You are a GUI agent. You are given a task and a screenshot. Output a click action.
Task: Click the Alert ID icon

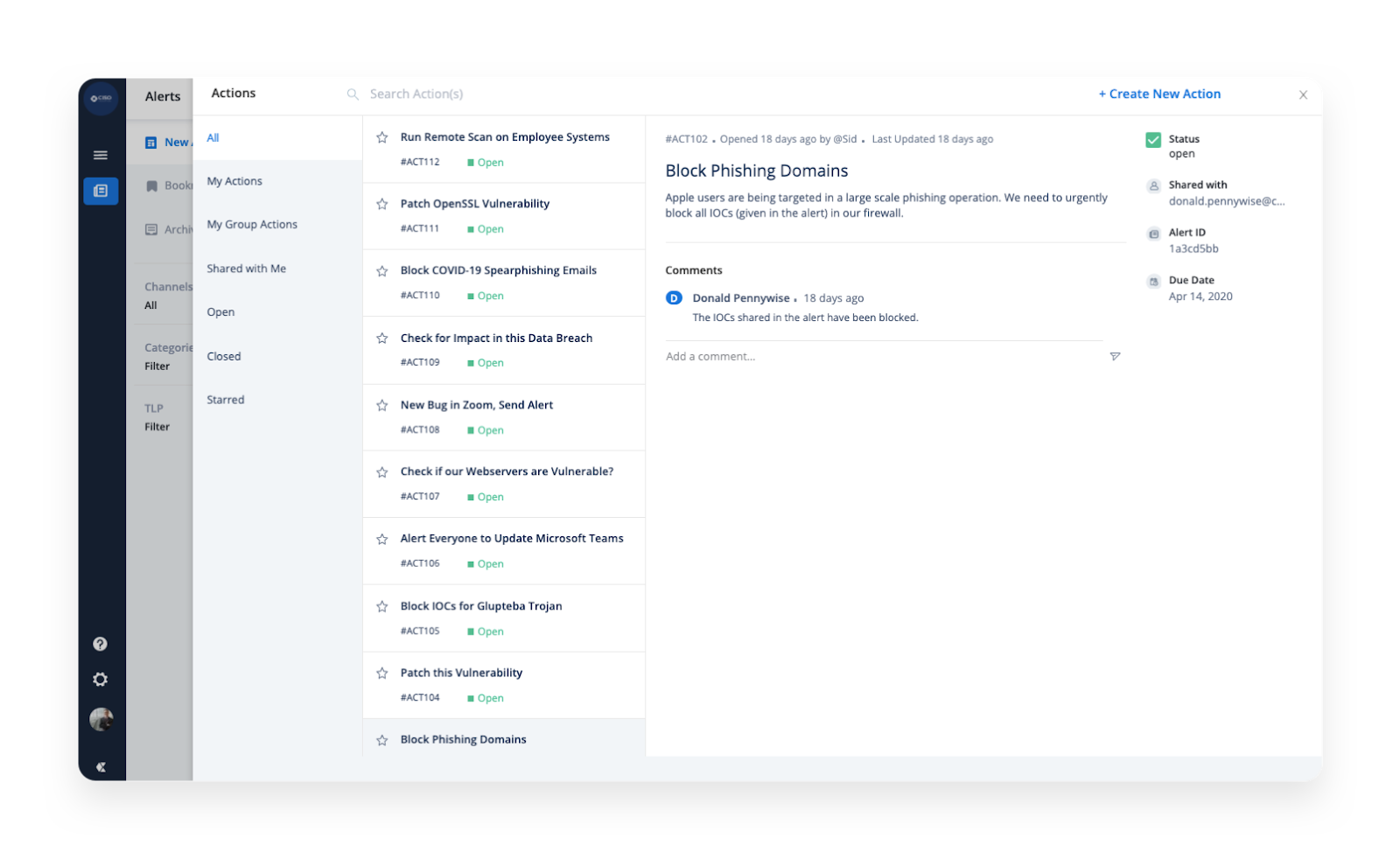coord(1154,234)
